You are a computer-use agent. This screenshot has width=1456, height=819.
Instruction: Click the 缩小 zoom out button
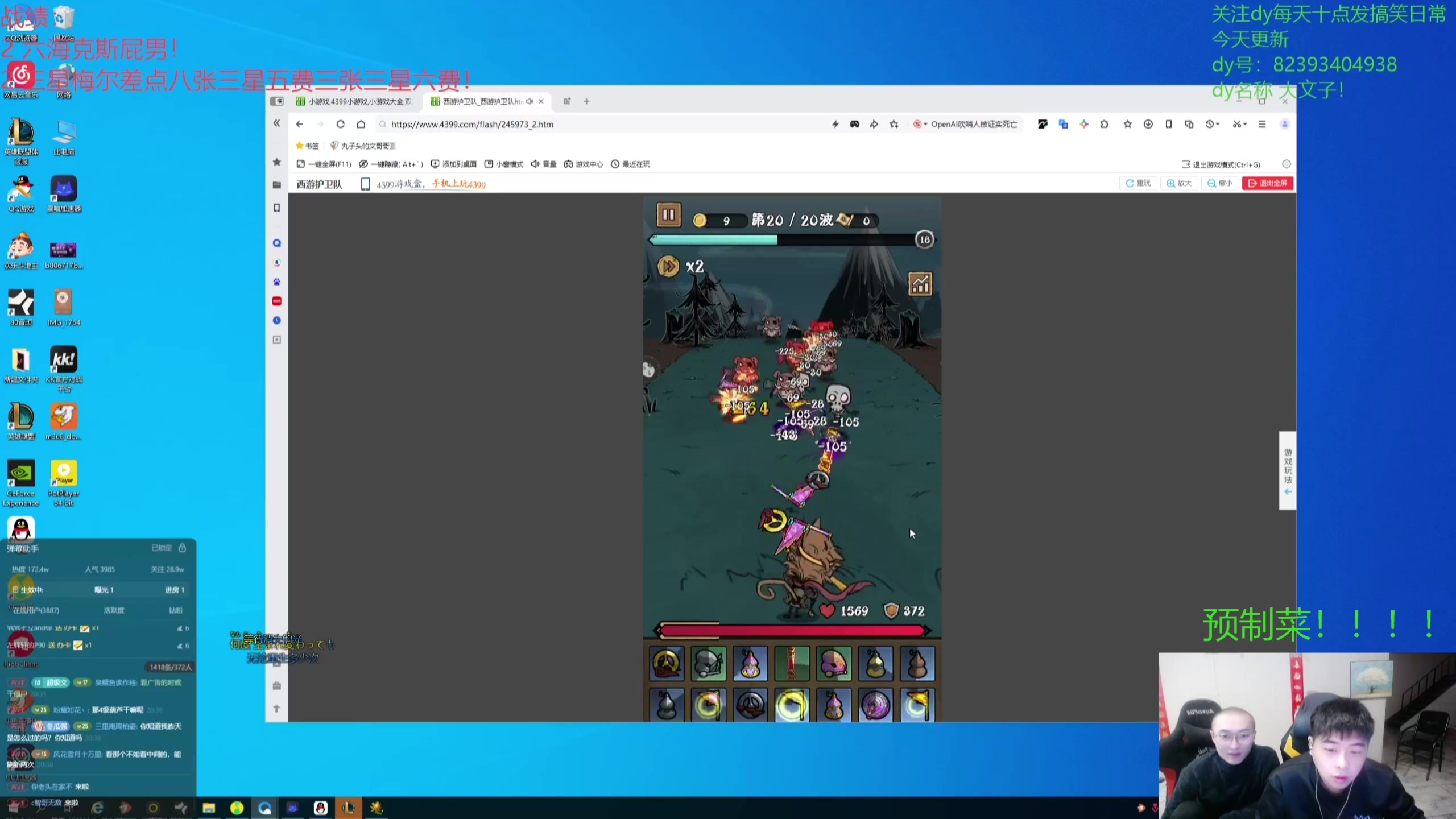coord(1220,183)
